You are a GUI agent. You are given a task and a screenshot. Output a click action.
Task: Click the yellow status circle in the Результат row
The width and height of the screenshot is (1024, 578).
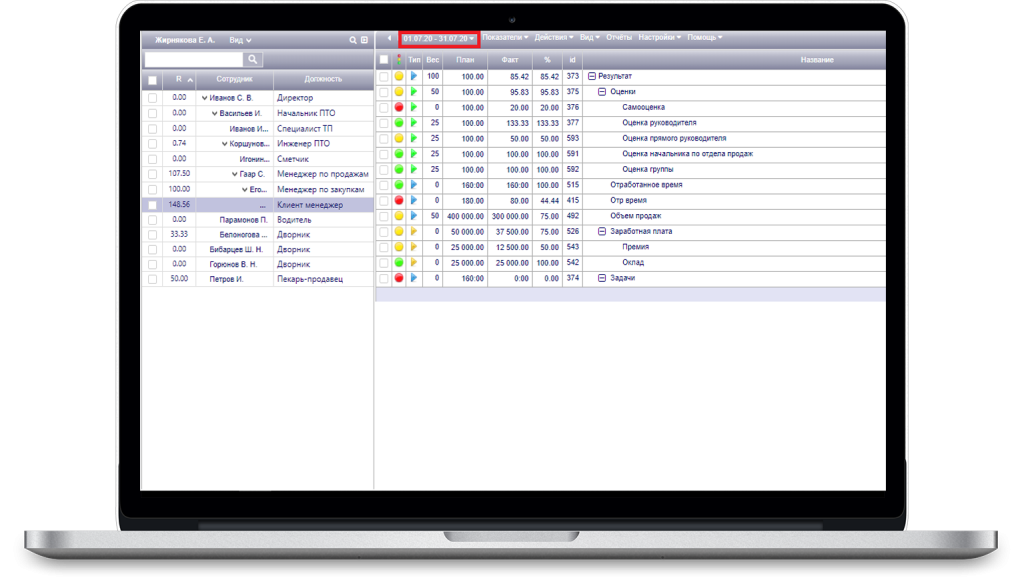click(x=399, y=76)
